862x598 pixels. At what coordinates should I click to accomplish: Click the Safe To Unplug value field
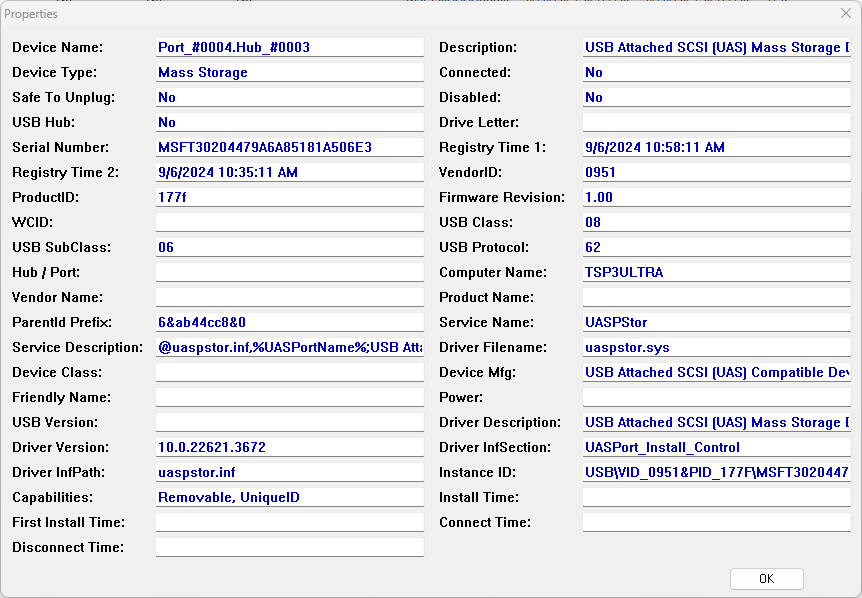coord(290,97)
